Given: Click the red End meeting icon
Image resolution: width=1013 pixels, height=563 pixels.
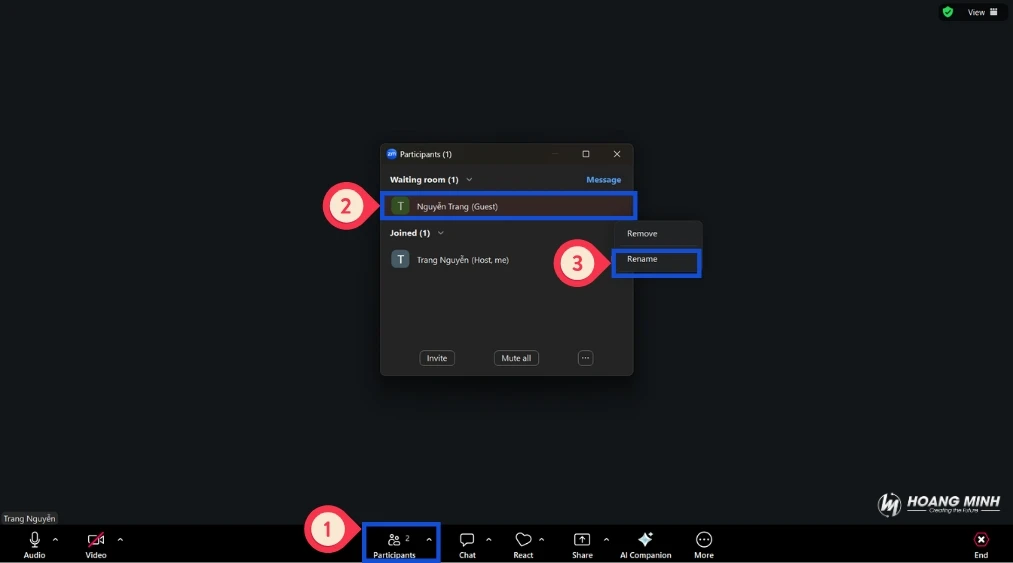Looking at the screenshot, I should [981, 540].
